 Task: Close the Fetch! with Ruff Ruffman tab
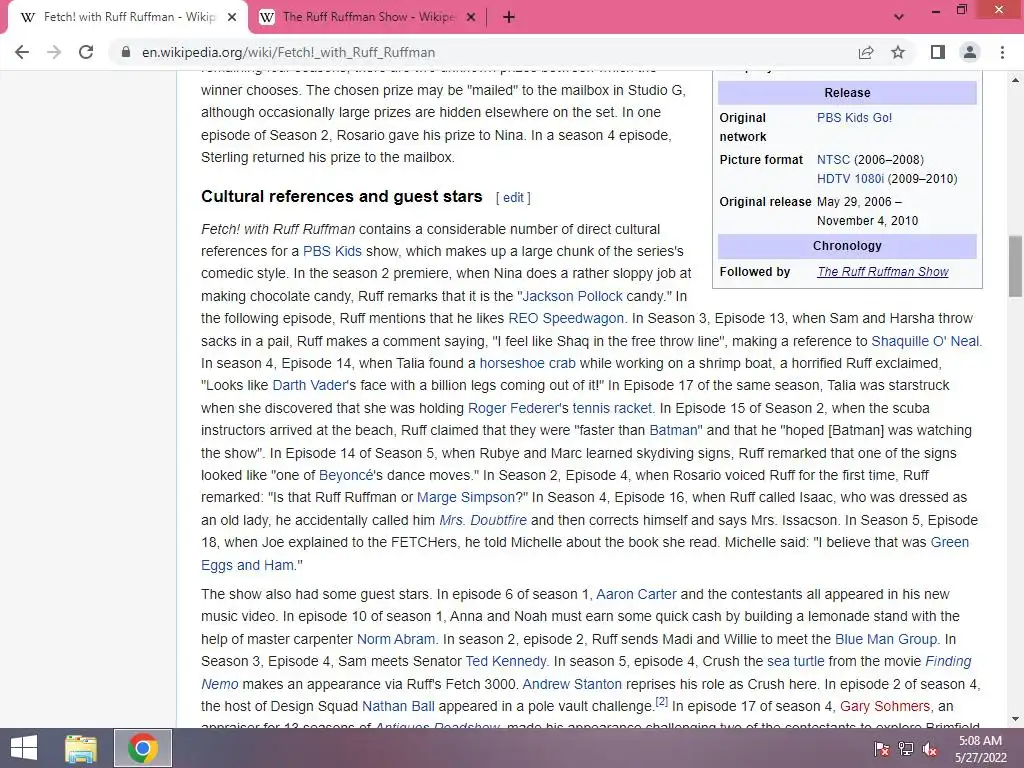click(232, 18)
